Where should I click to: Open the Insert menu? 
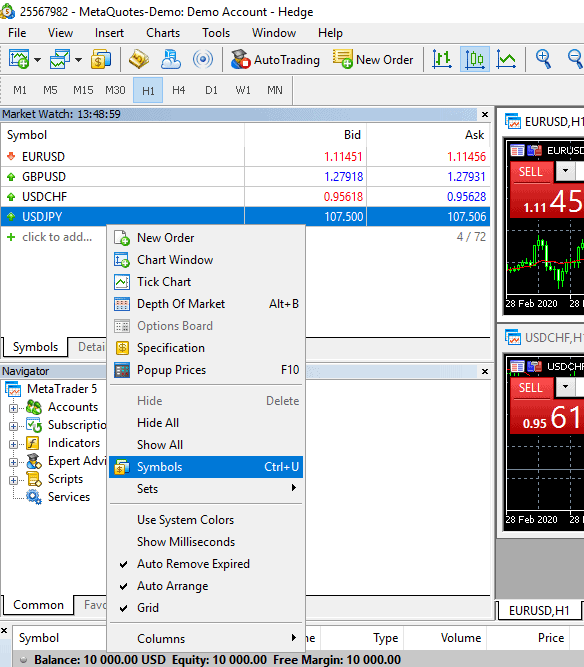click(109, 33)
